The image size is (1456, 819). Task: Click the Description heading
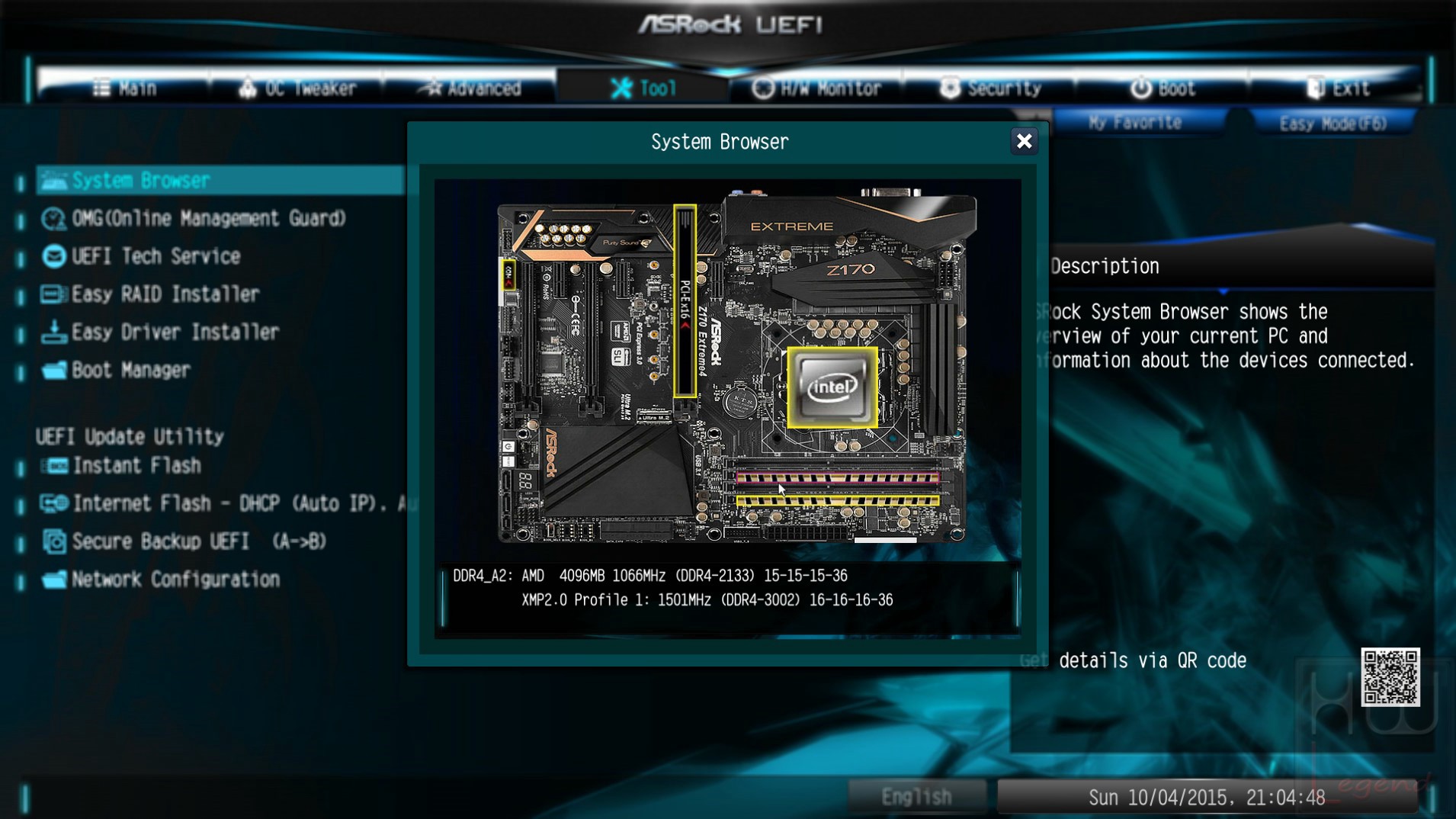(1105, 266)
